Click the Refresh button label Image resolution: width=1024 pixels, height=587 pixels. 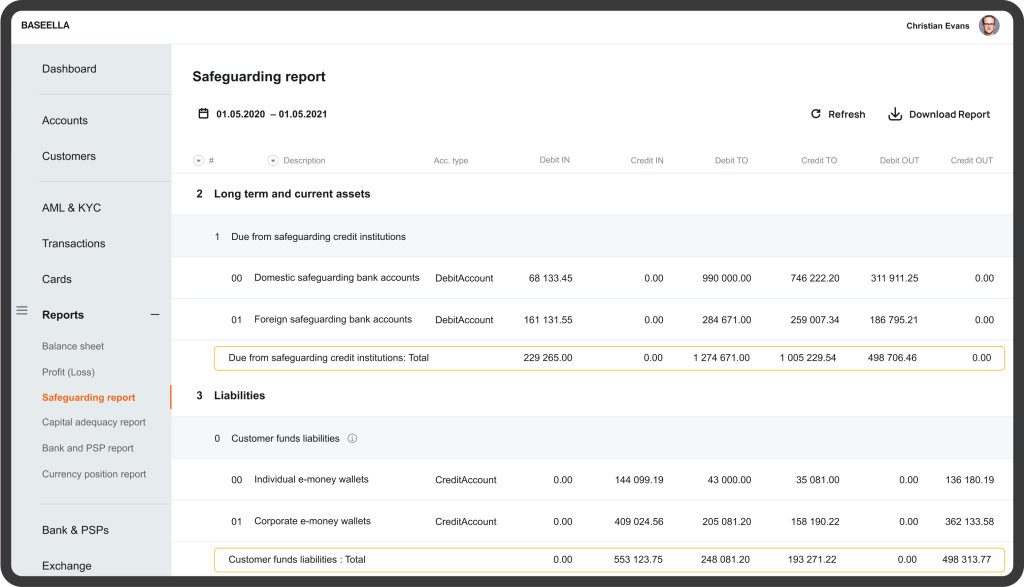(x=847, y=114)
